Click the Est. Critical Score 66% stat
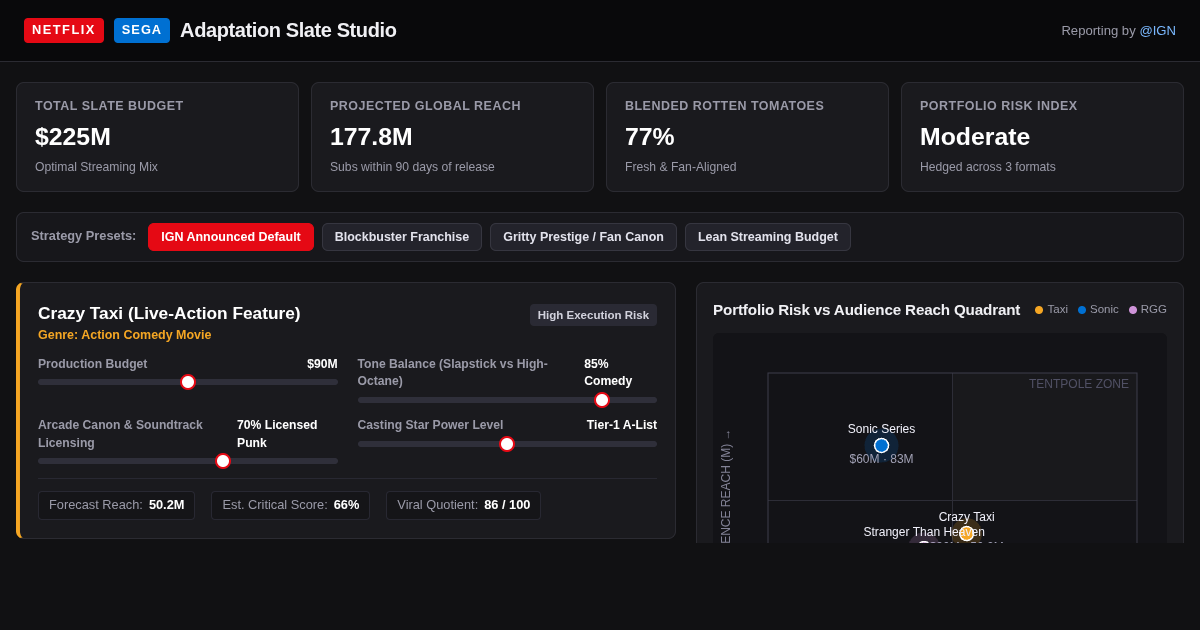1200x630 pixels. pos(290,505)
